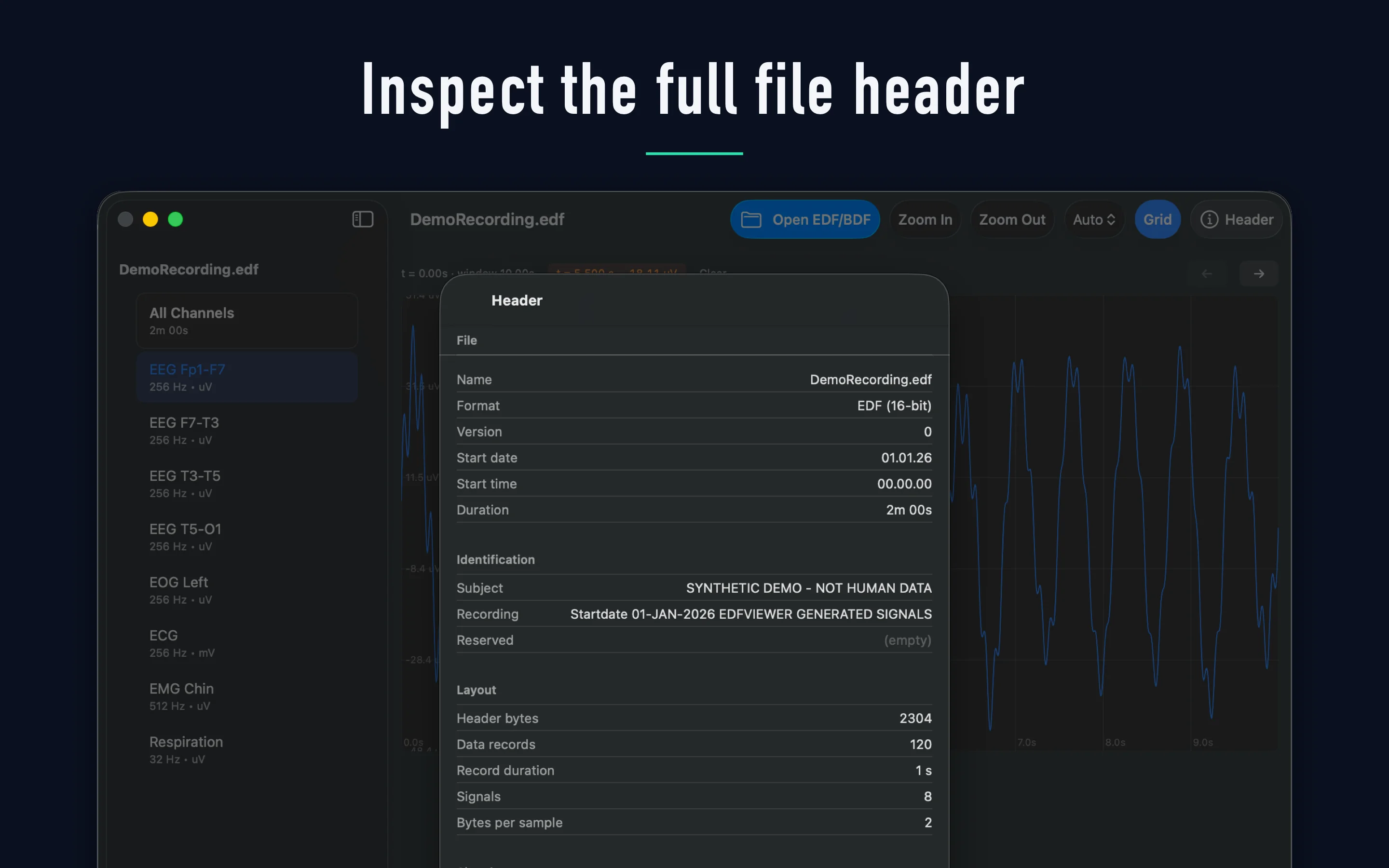Click the 8.0s time axis label
Image resolution: width=1389 pixels, height=868 pixels.
[1115, 742]
